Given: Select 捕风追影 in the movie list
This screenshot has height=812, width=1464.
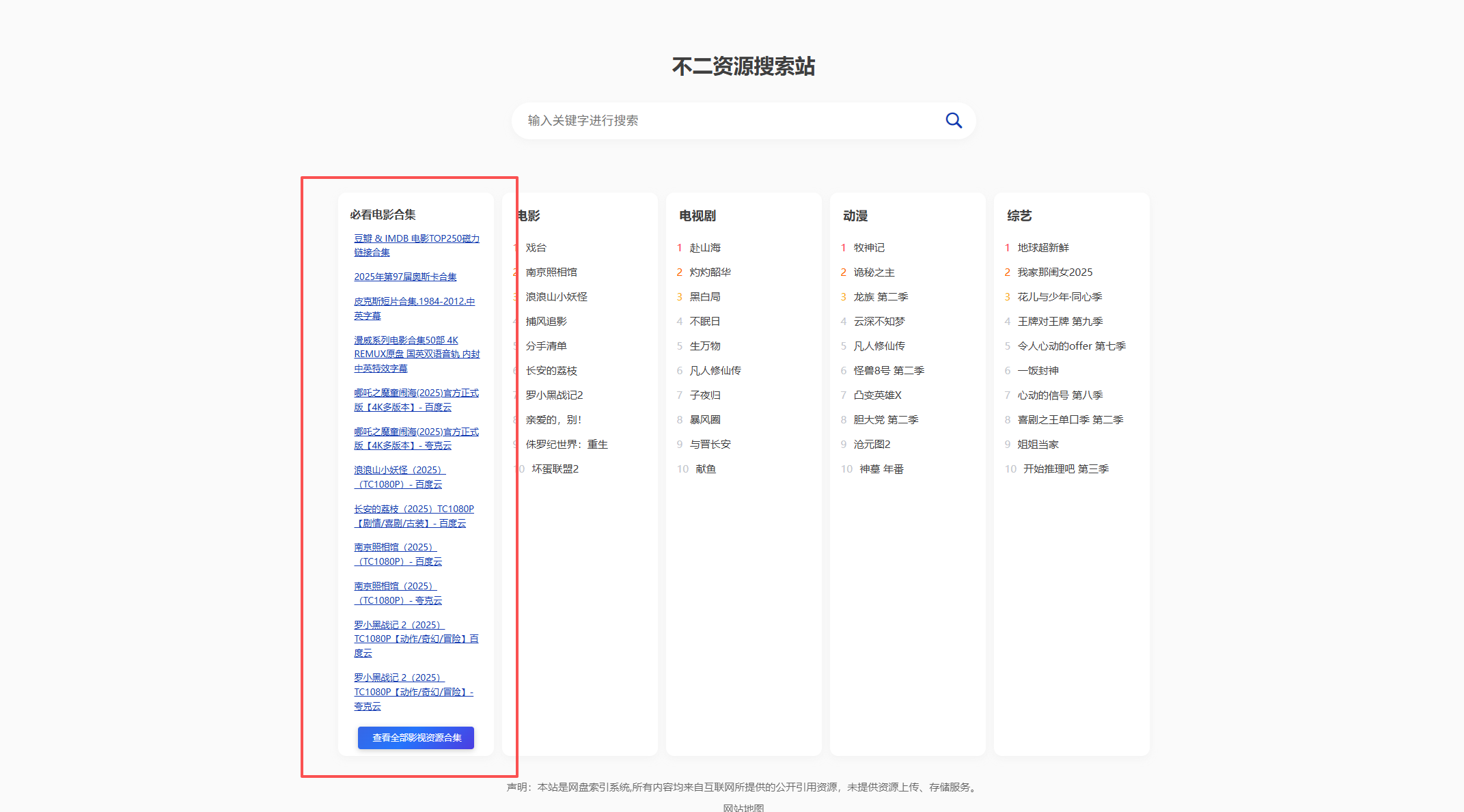Looking at the screenshot, I should pos(546,322).
